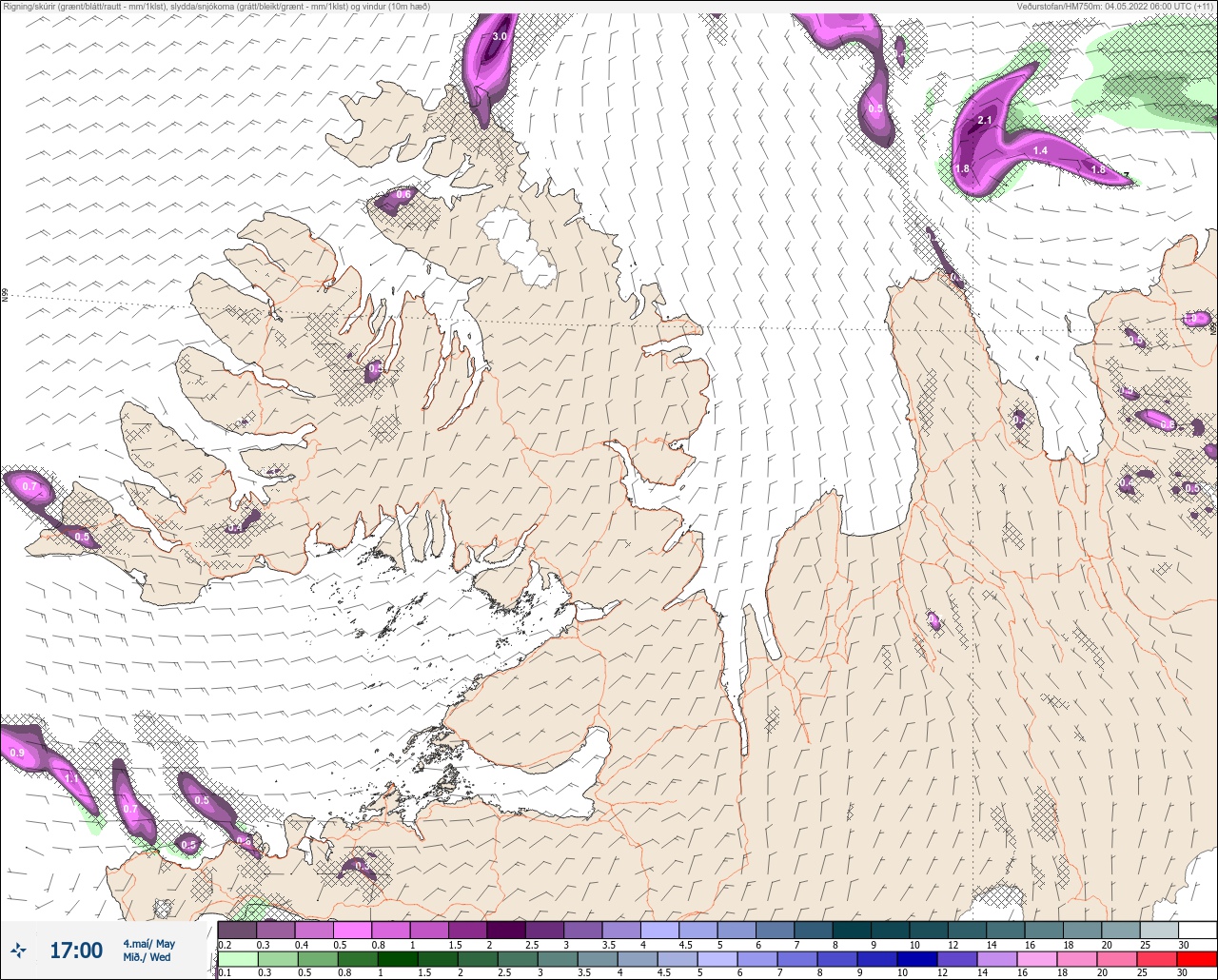The width and height of the screenshot is (1218, 980).
Task: Click the 1.1 precipitation value on the map
Action: click(x=71, y=778)
